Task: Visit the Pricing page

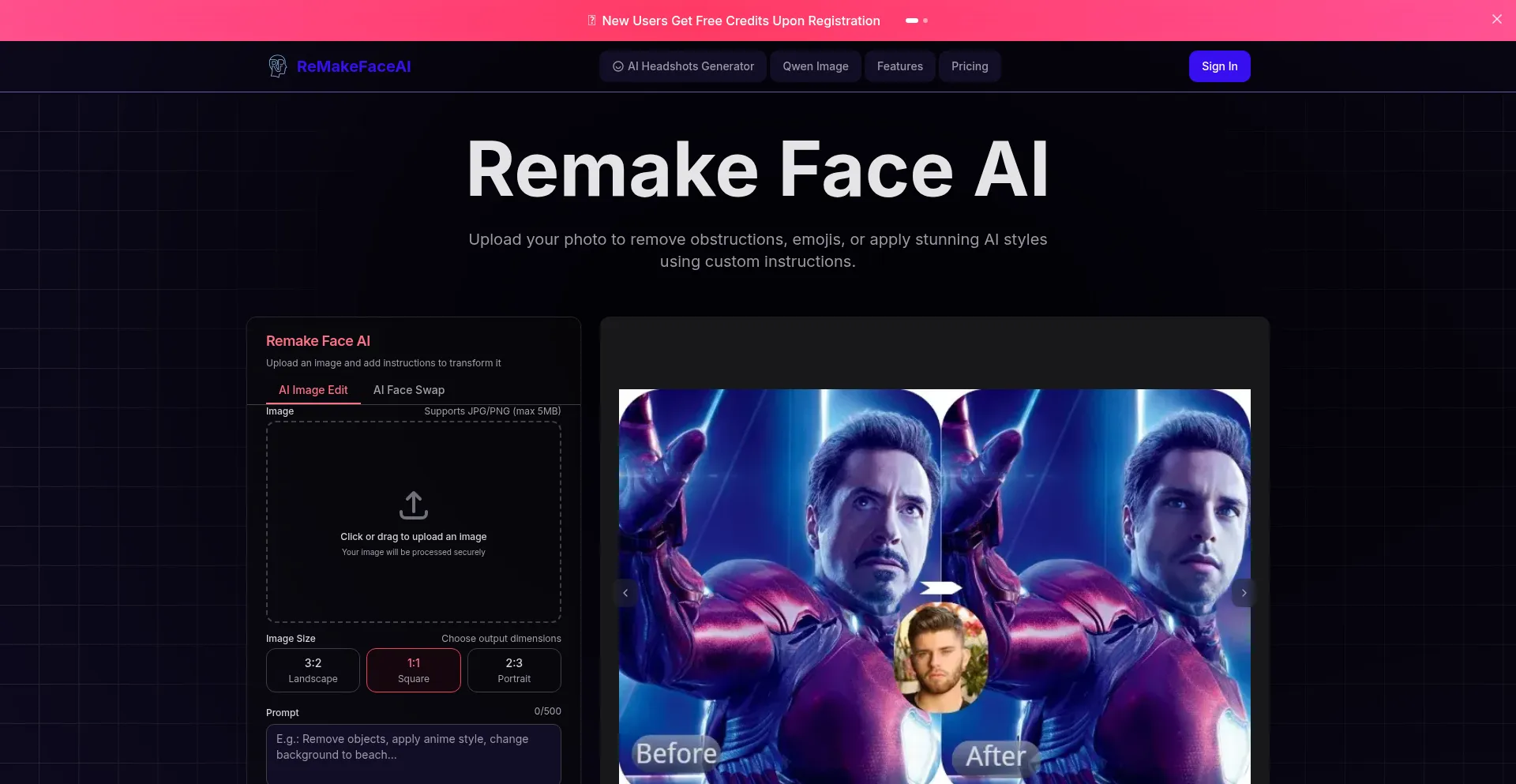Action: pos(969,66)
